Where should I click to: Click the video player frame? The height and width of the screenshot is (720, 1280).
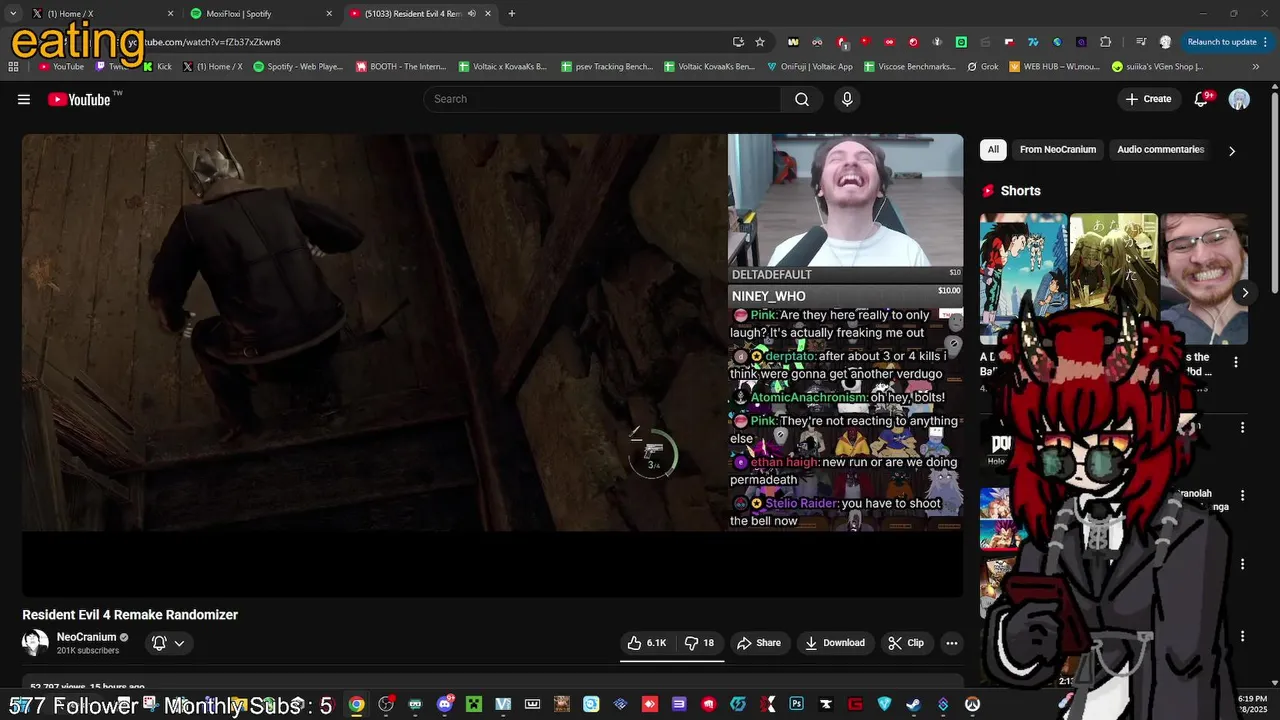coord(493,365)
